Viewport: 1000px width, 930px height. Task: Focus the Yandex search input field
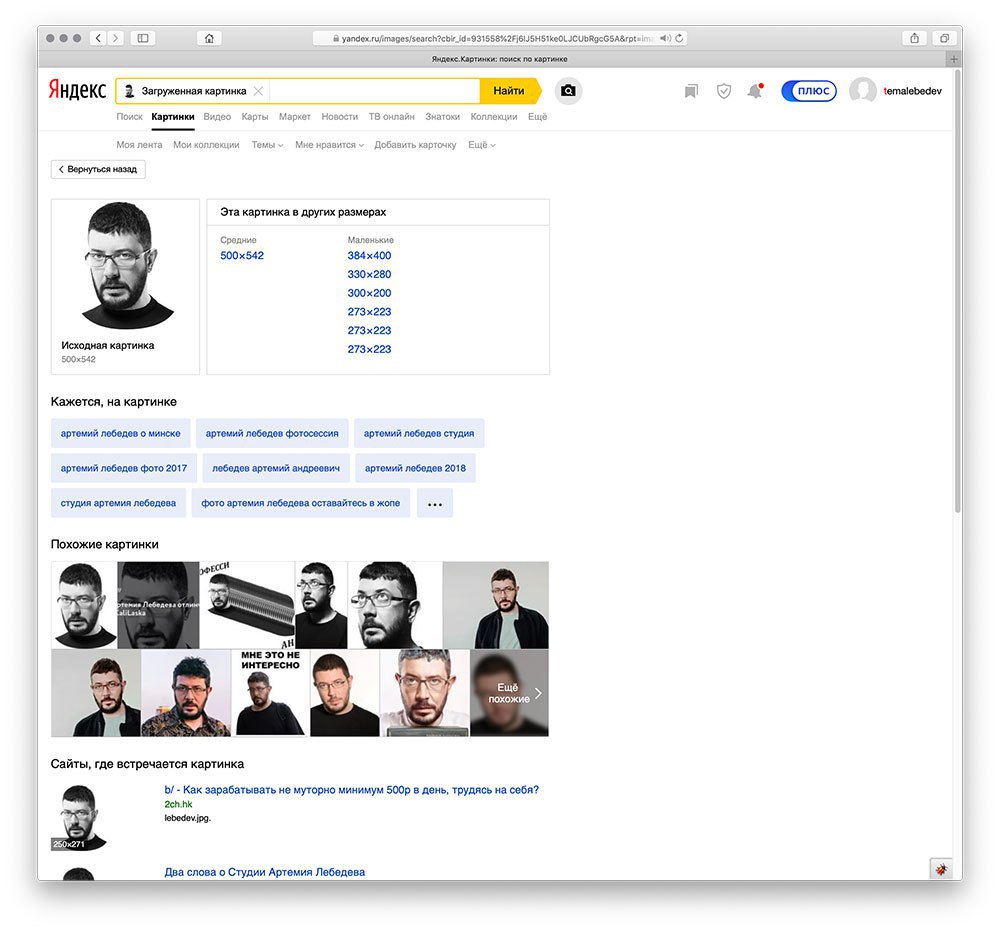tap(374, 91)
